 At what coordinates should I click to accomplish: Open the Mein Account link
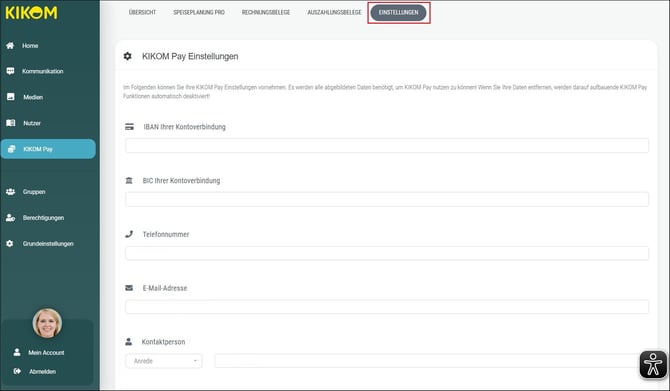(46, 353)
